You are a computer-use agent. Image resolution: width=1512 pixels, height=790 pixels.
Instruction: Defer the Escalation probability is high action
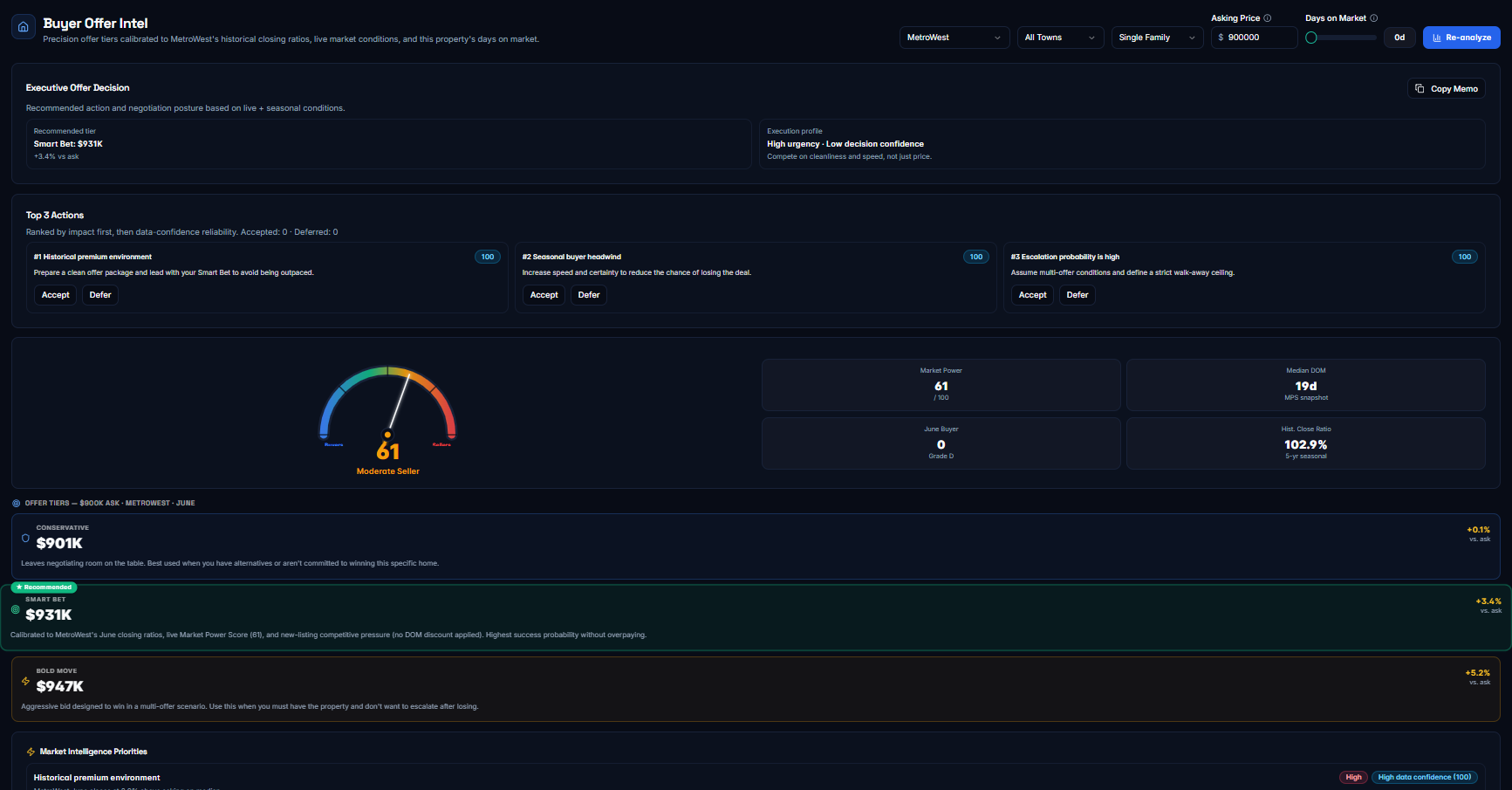(1078, 295)
